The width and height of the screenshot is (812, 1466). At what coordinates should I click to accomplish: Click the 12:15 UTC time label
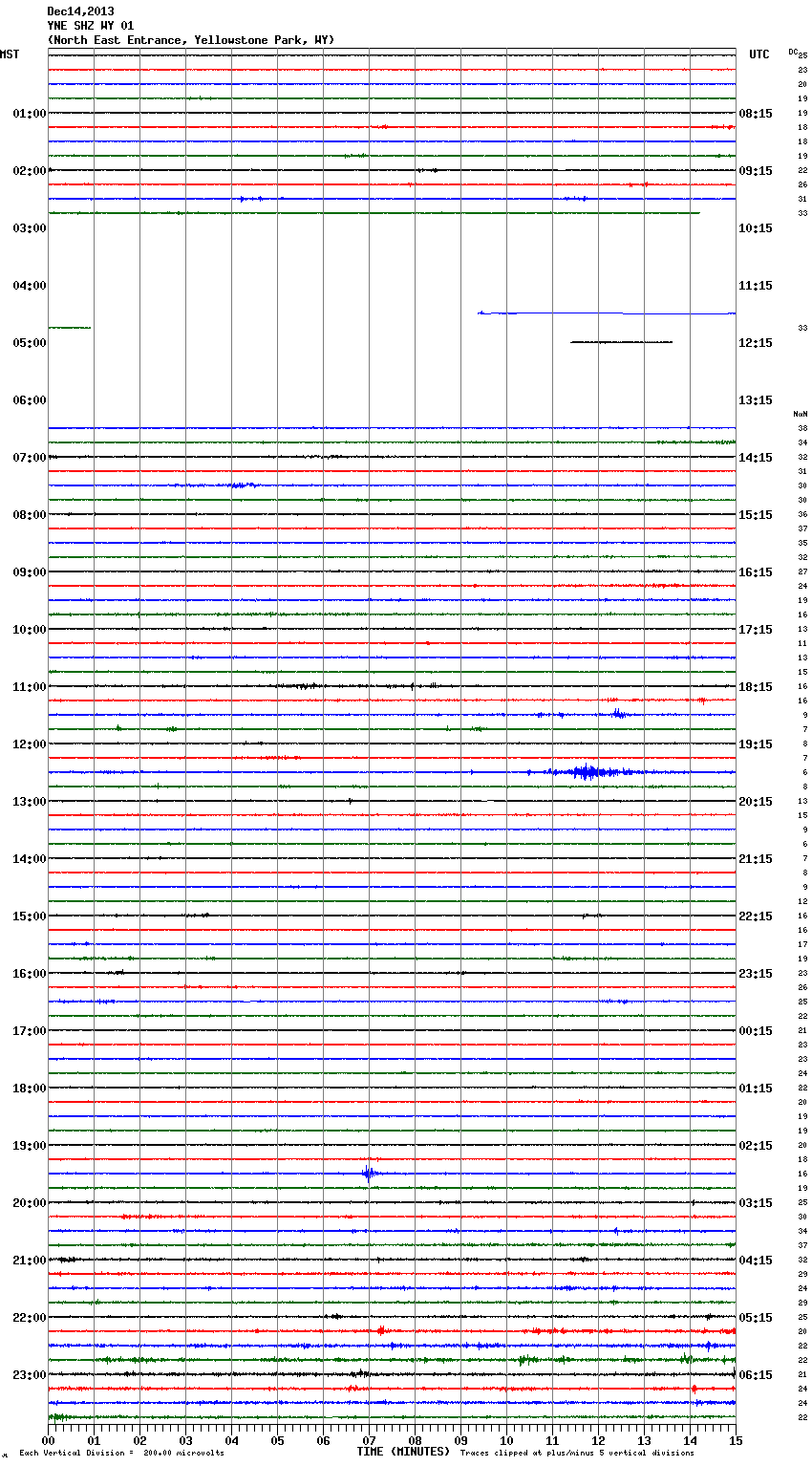point(756,343)
